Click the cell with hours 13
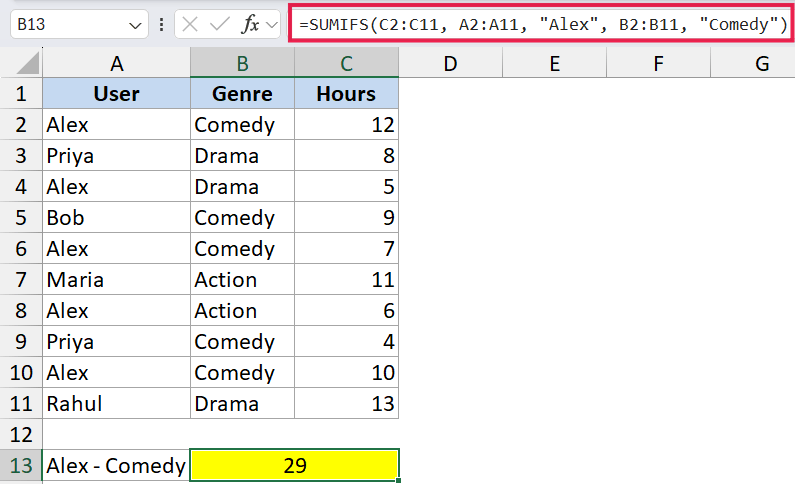 (346, 403)
